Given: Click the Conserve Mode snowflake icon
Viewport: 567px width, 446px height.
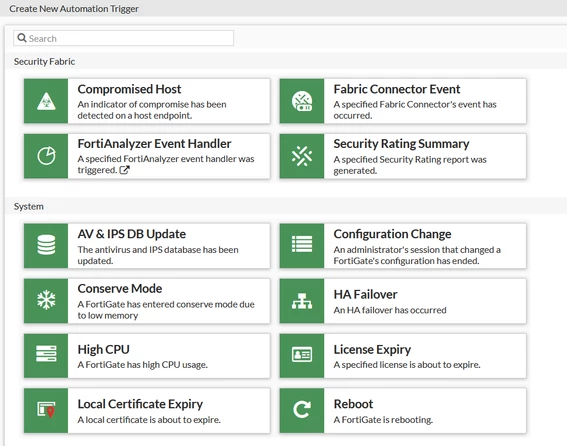Looking at the screenshot, I should [x=46, y=300].
